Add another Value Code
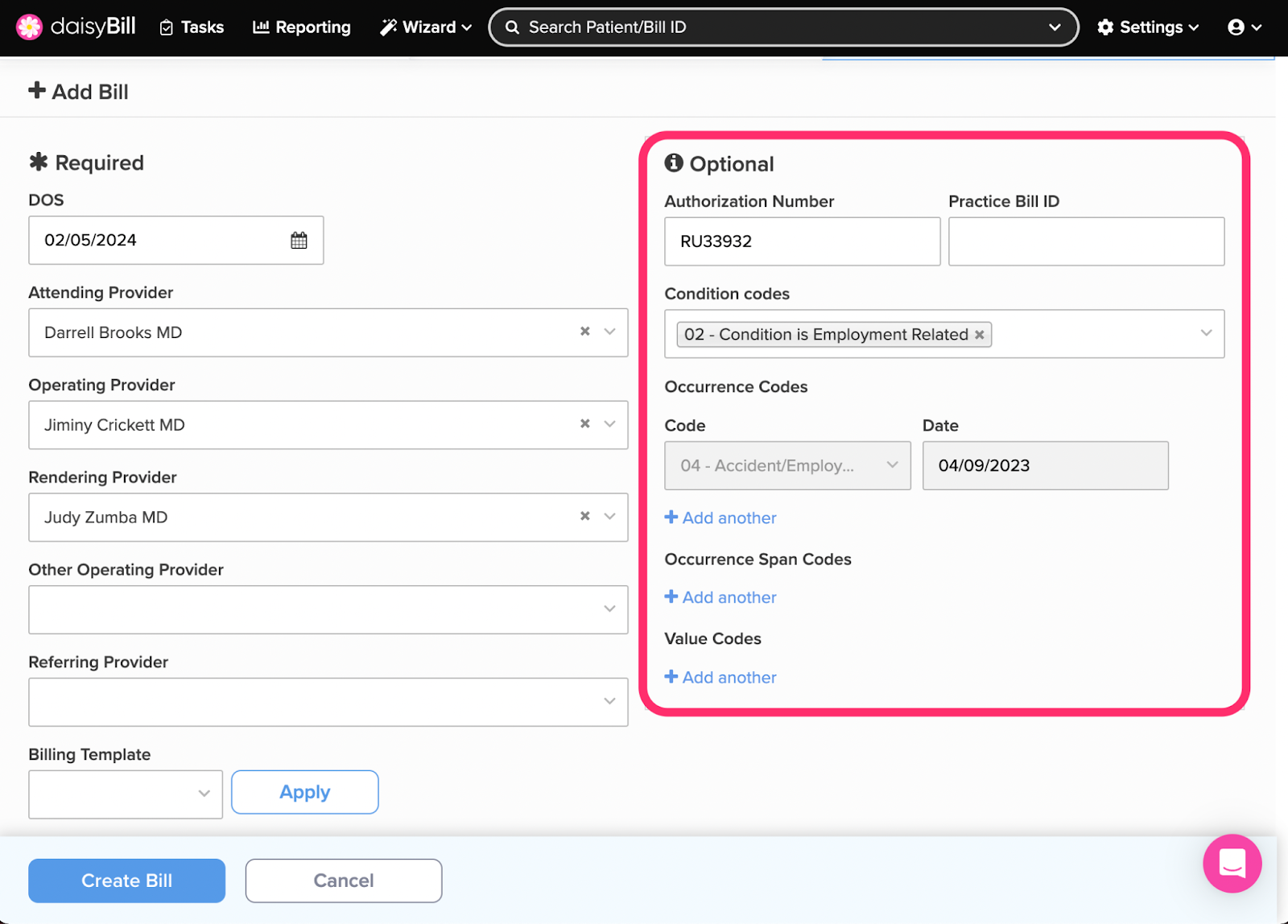Image resolution: width=1288 pixels, height=924 pixels. tap(720, 677)
